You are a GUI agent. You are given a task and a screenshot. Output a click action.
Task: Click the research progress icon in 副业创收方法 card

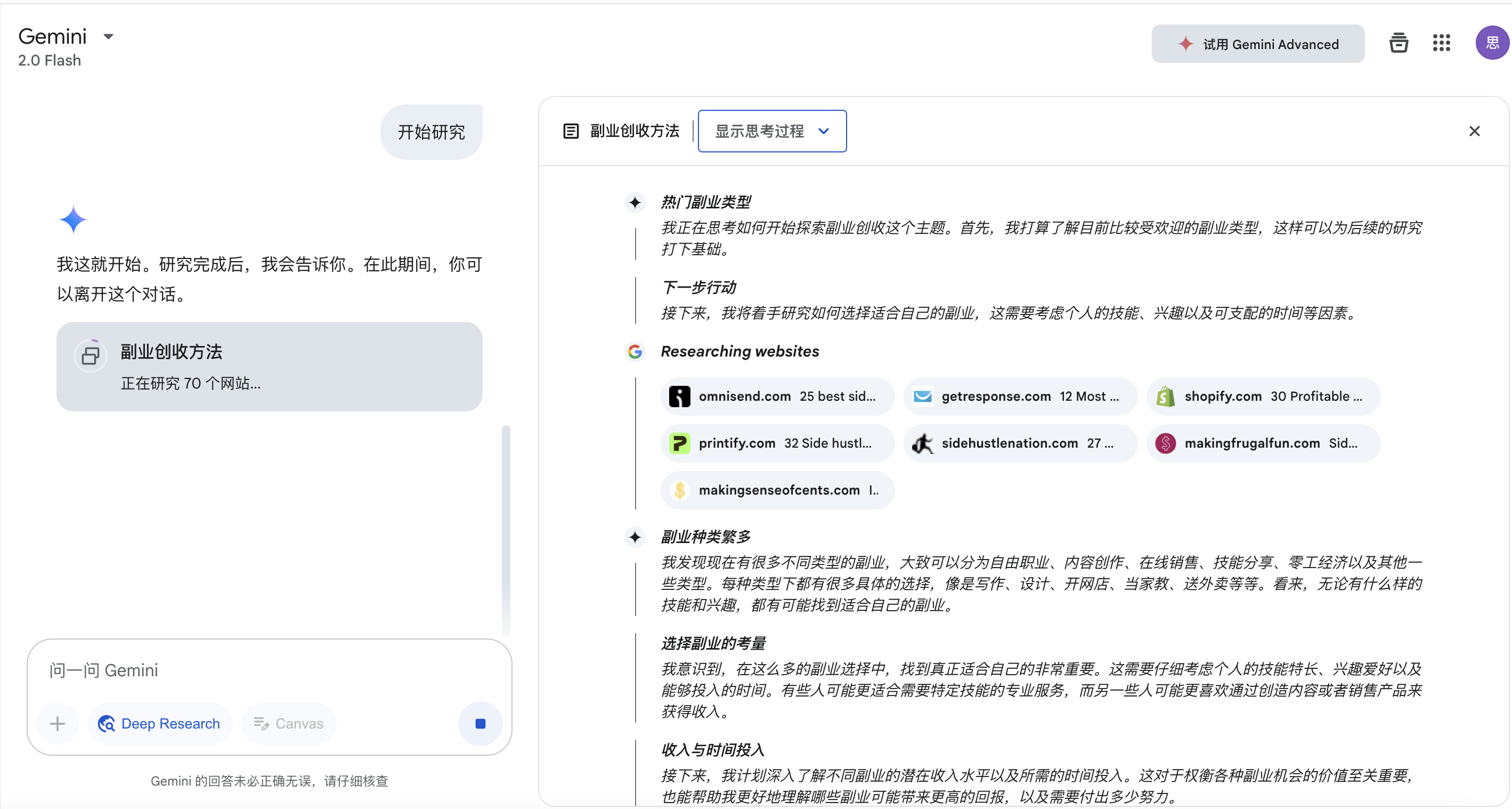[91, 355]
